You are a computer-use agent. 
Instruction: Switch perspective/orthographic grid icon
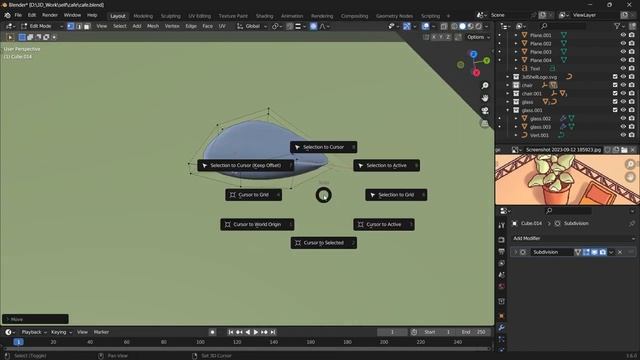pos(484,123)
